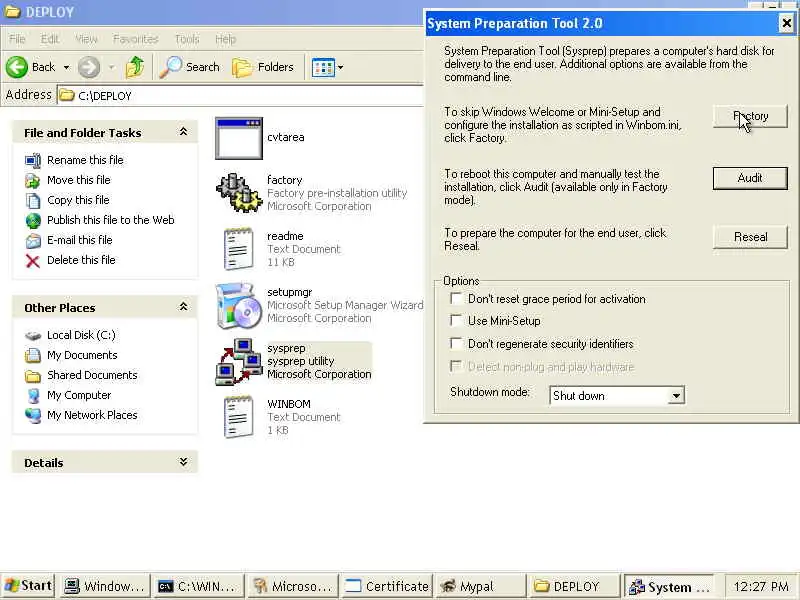Click the Copy this file icon
Image resolution: width=800 pixels, height=600 pixels.
click(x=33, y=200)
